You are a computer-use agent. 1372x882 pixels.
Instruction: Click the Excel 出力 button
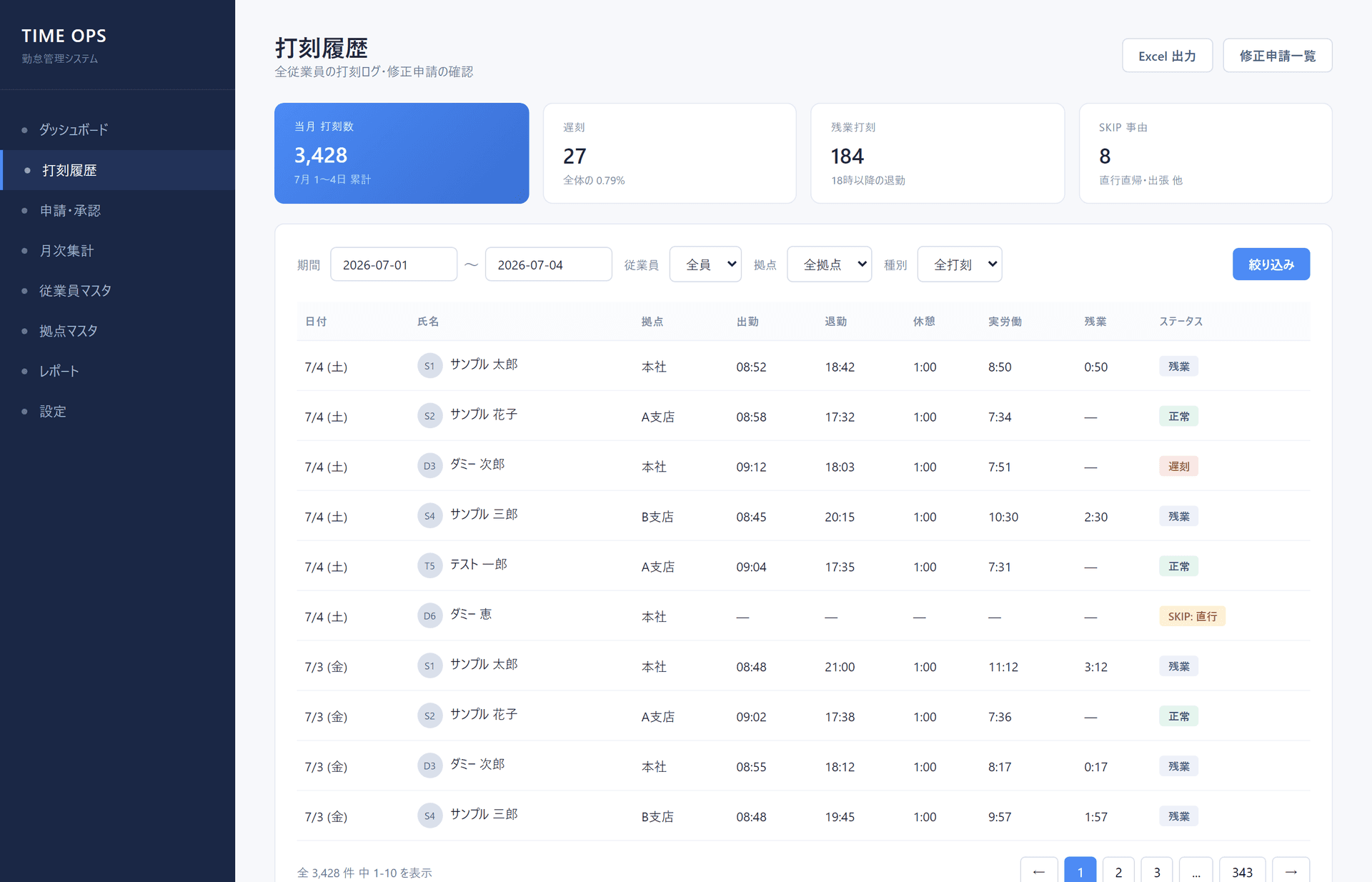1167,56
